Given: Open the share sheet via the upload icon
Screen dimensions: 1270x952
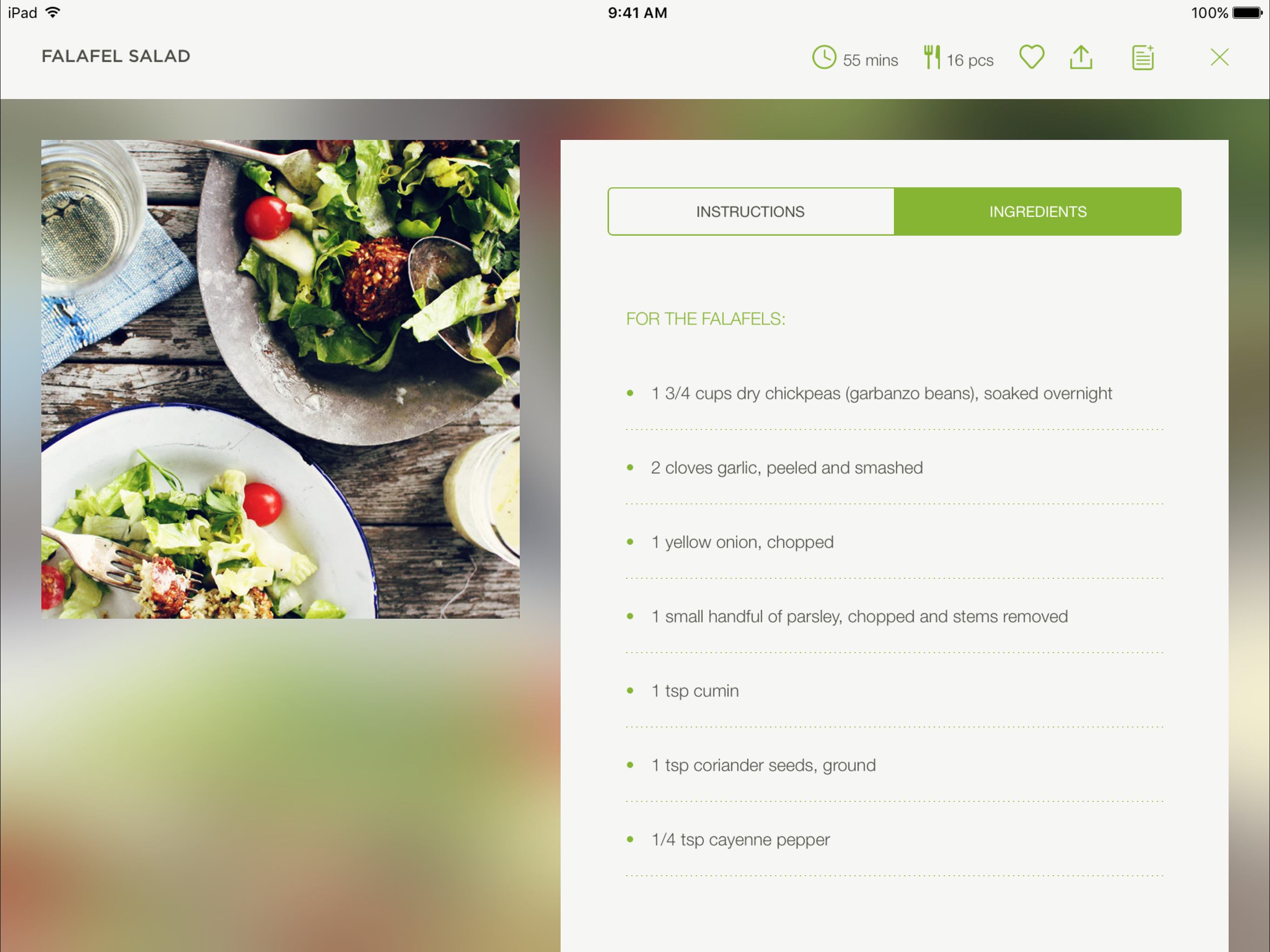Looking at the screenshot, I should [1081, 58].
